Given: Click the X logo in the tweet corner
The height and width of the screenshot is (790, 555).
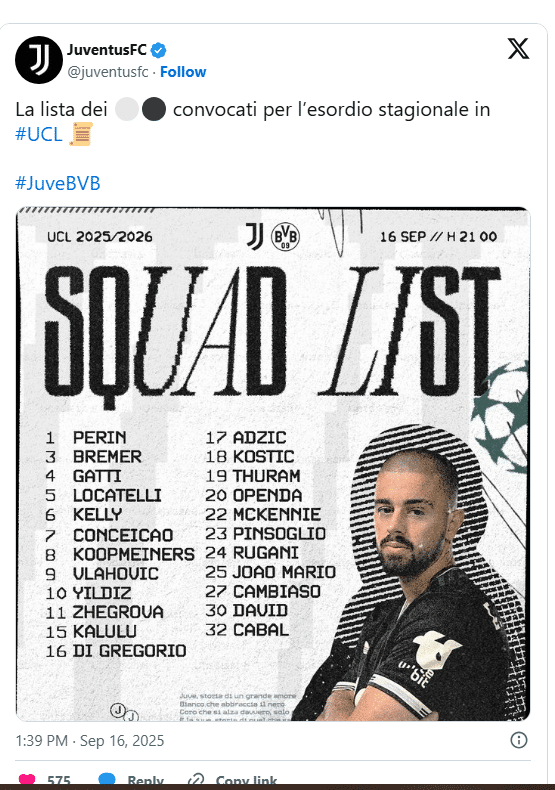Looking at the screenshot, I should (518, 49).
